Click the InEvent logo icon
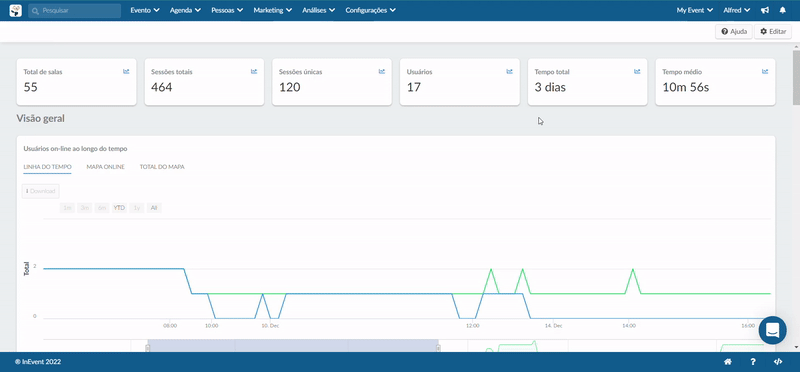The height and width of the screenshot is (372, 800). click(16, 10)
